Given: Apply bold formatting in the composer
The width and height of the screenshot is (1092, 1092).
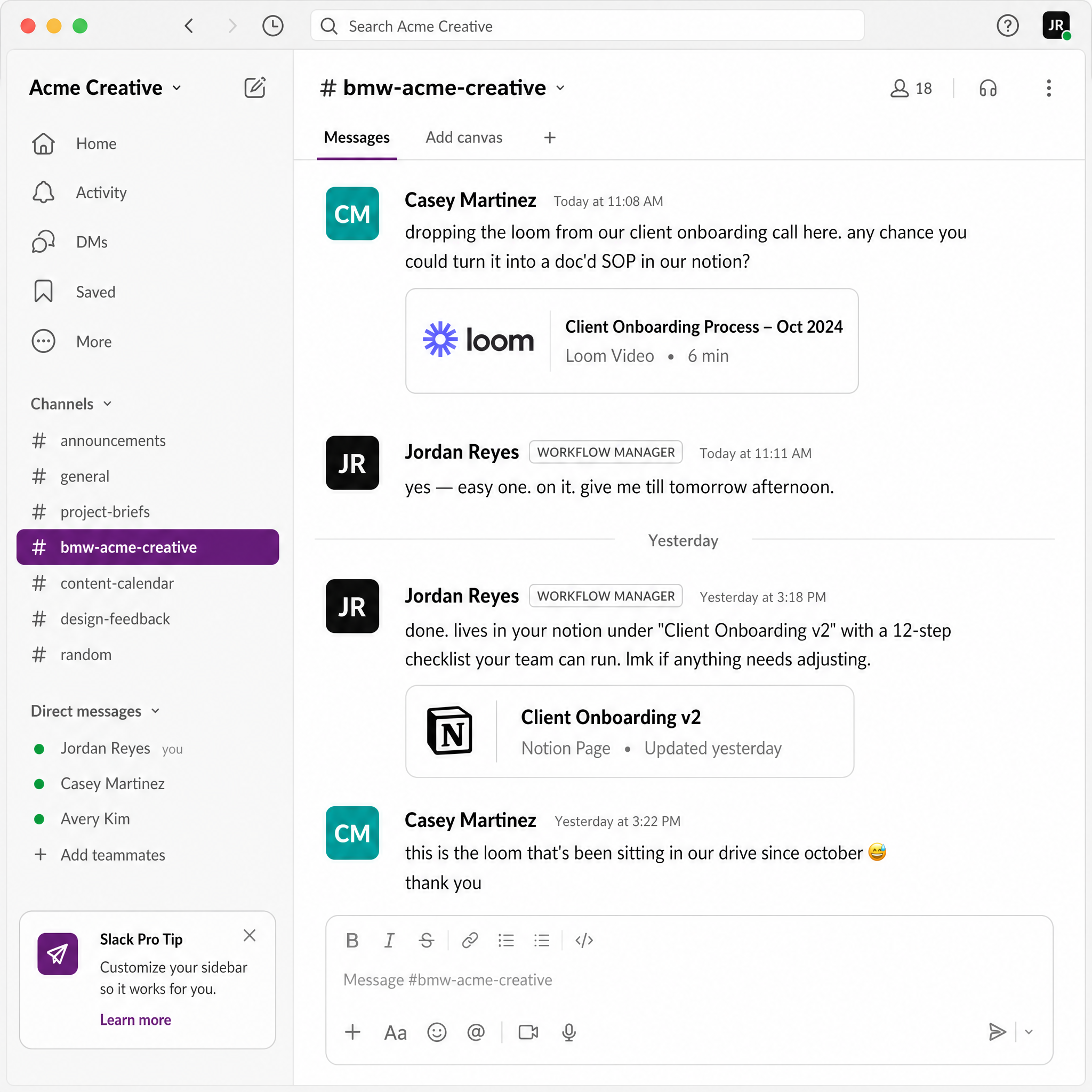Looking at the screenshot, I should pyautogui.click(x=352, y=941).
